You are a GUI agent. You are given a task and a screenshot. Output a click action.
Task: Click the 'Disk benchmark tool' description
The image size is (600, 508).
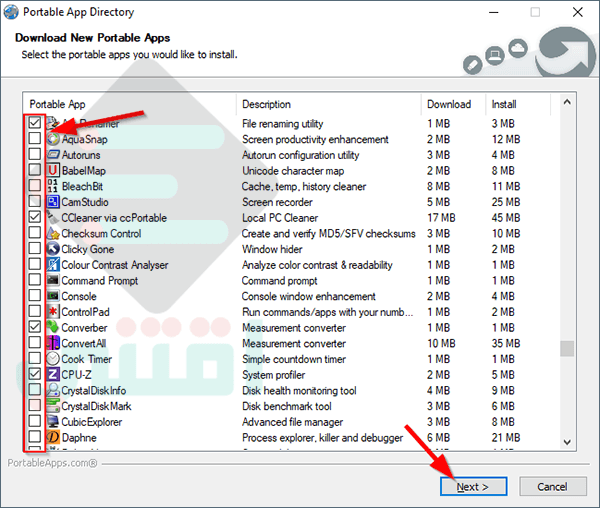click(x=287, y=406)
